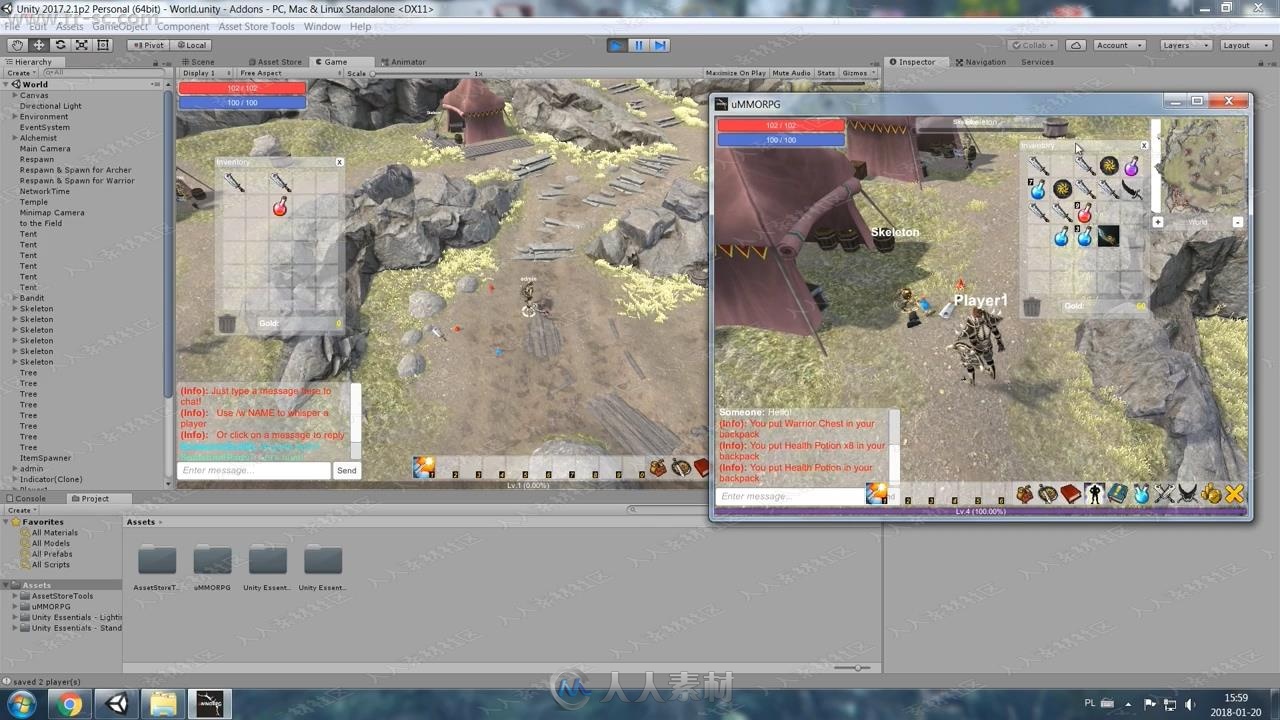Click the Pause button in Unity
The image size is (1280, 720).
pyautogui.click(x=638, y=45)
